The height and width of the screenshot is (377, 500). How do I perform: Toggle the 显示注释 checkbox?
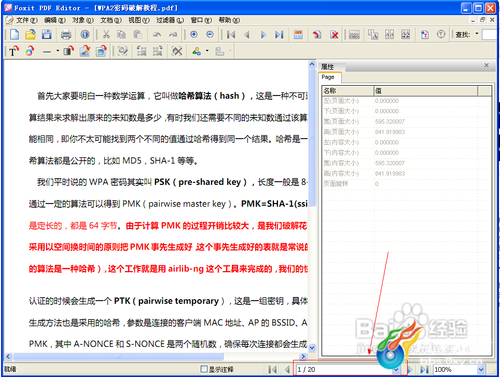pos(204,369)
